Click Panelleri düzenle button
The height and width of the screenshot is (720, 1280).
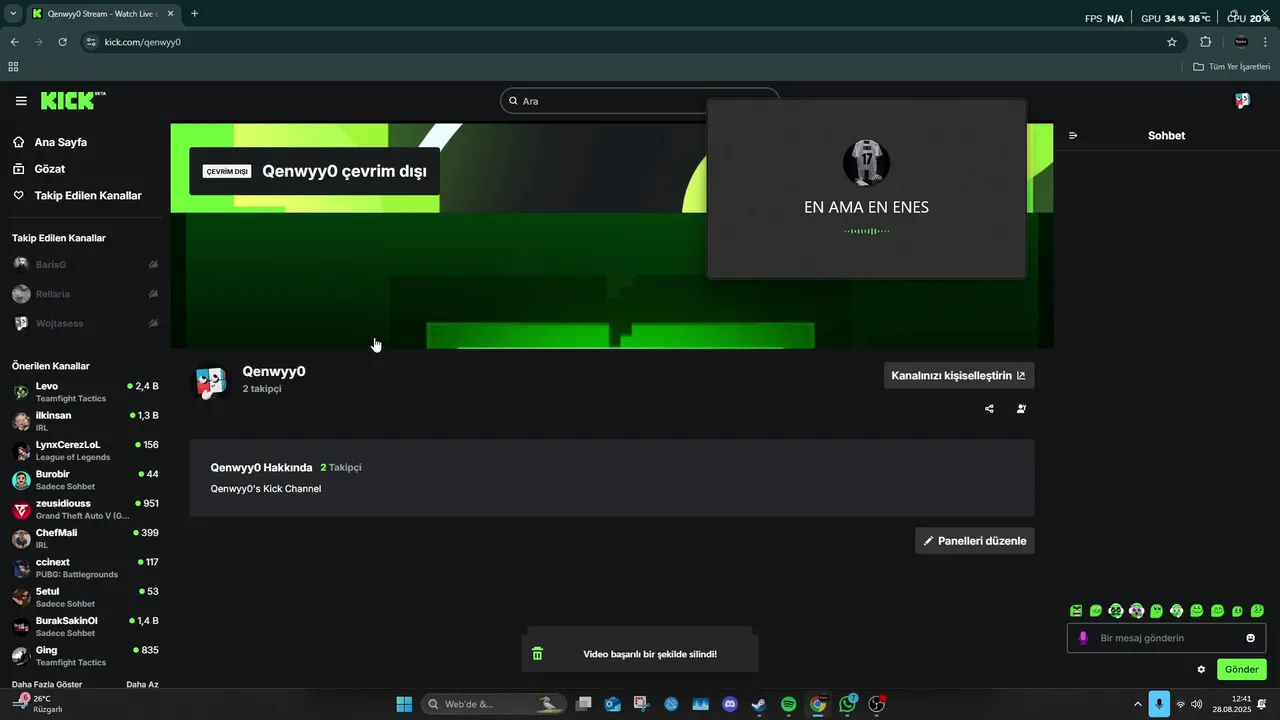coord(975,541)
